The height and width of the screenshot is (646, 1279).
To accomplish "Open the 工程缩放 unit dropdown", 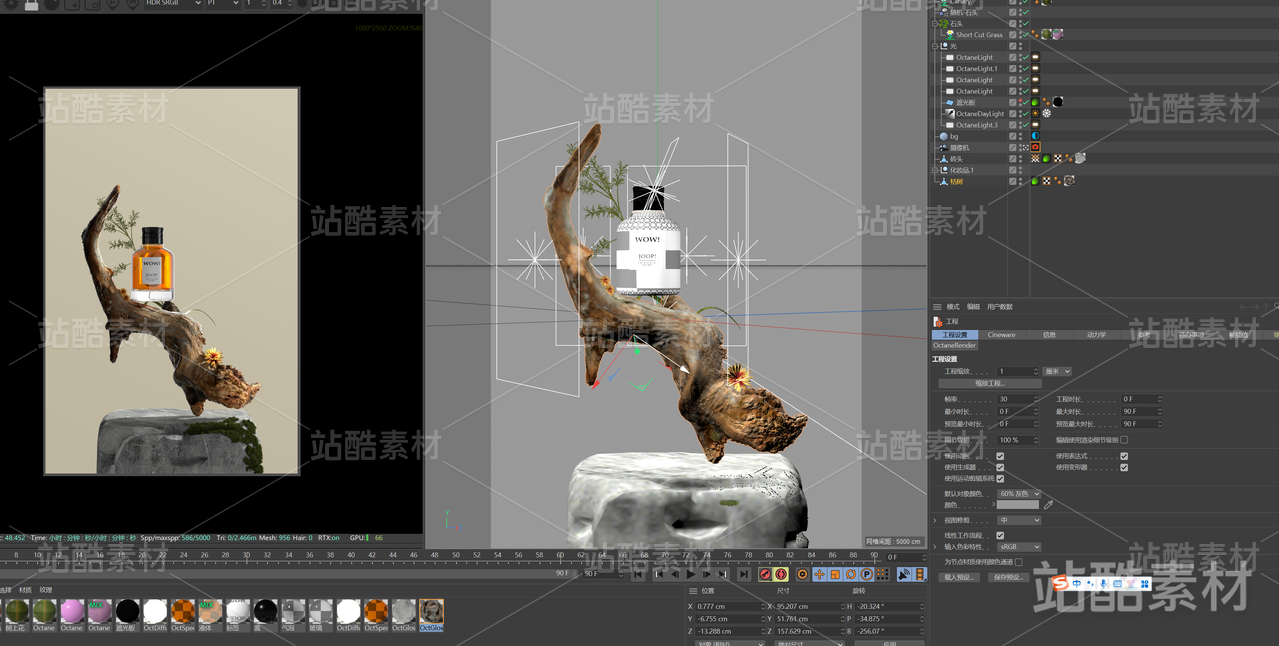I will (1057, 371).
